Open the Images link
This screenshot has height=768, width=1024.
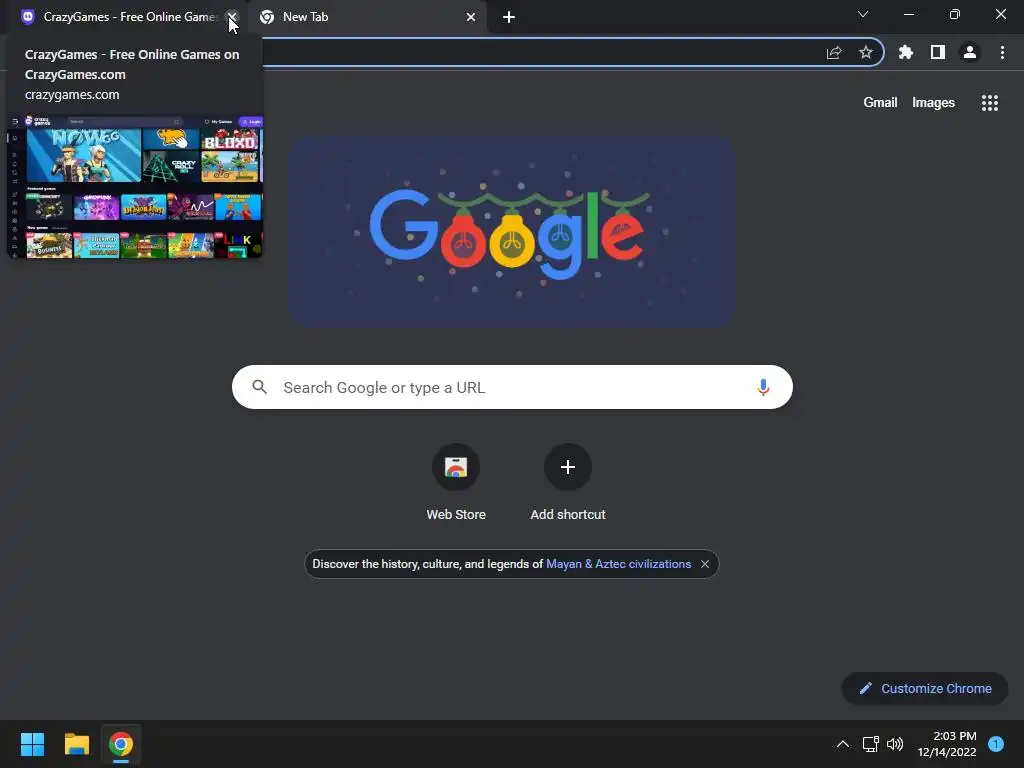(x=933, y=103)
